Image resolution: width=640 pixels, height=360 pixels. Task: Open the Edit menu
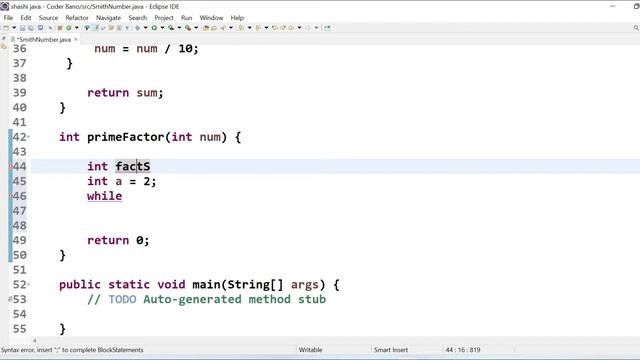tap(26, 18)
